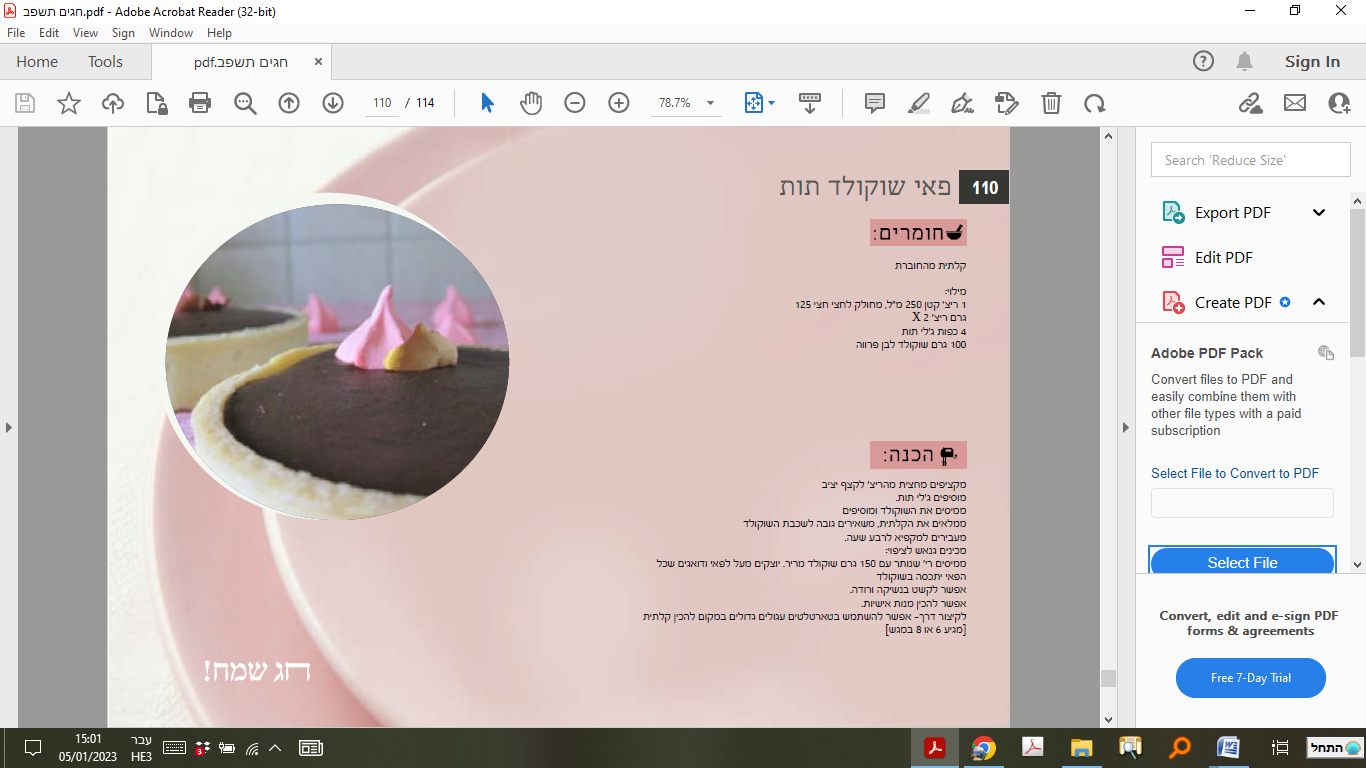This screenshot has height=768, width=1366.
Task: Go to the next page with down arrow
Action: [333, 103]
